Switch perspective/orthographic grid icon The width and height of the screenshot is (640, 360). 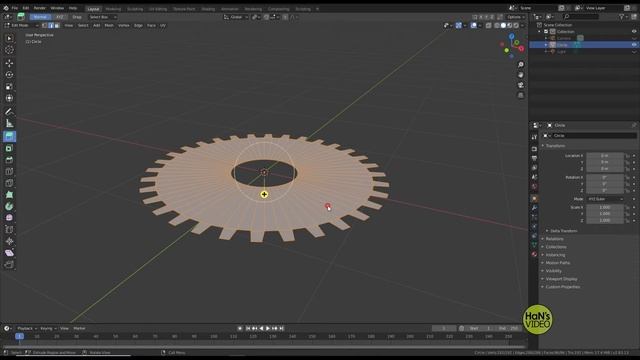[520, 96]
